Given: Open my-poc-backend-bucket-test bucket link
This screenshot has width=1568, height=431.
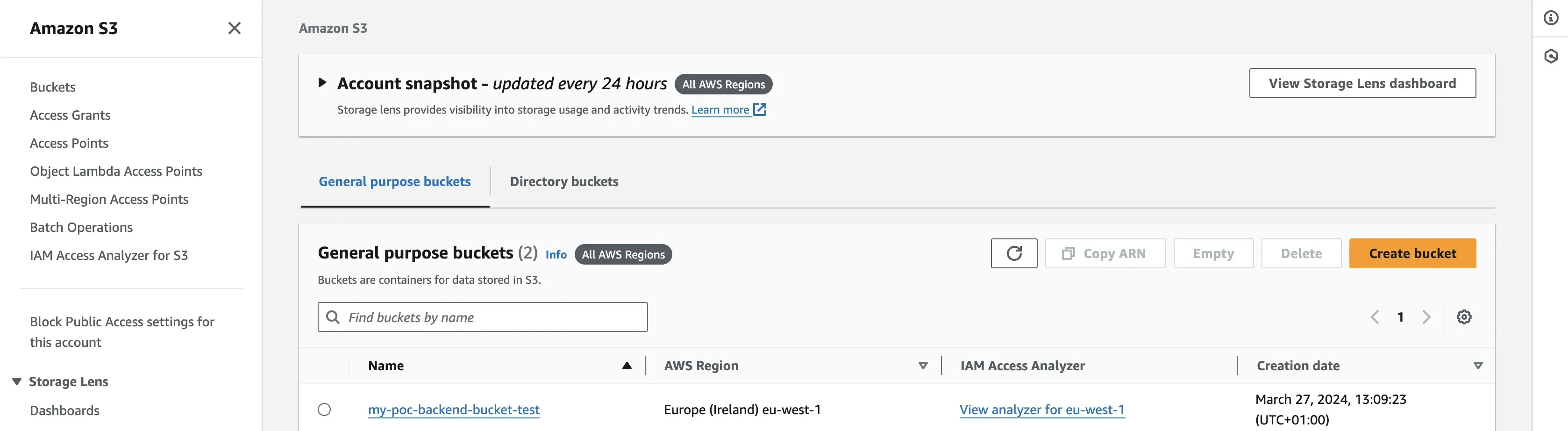Looking at the screenshot, I should (x=454, y=409).
